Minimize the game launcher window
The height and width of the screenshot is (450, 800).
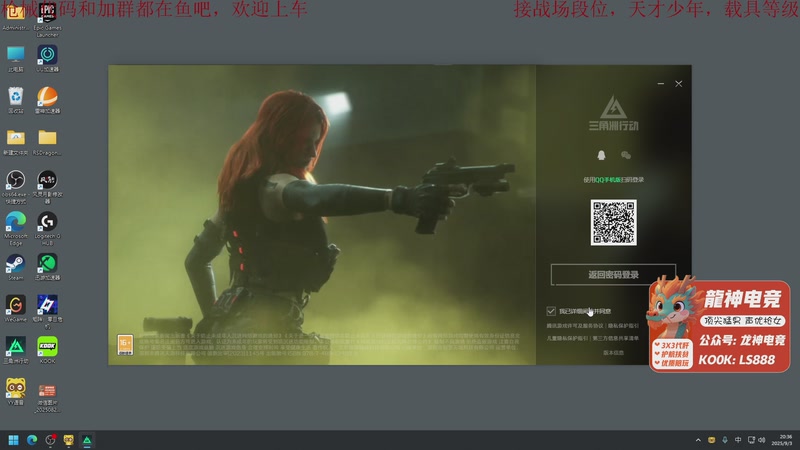(661, 83)
